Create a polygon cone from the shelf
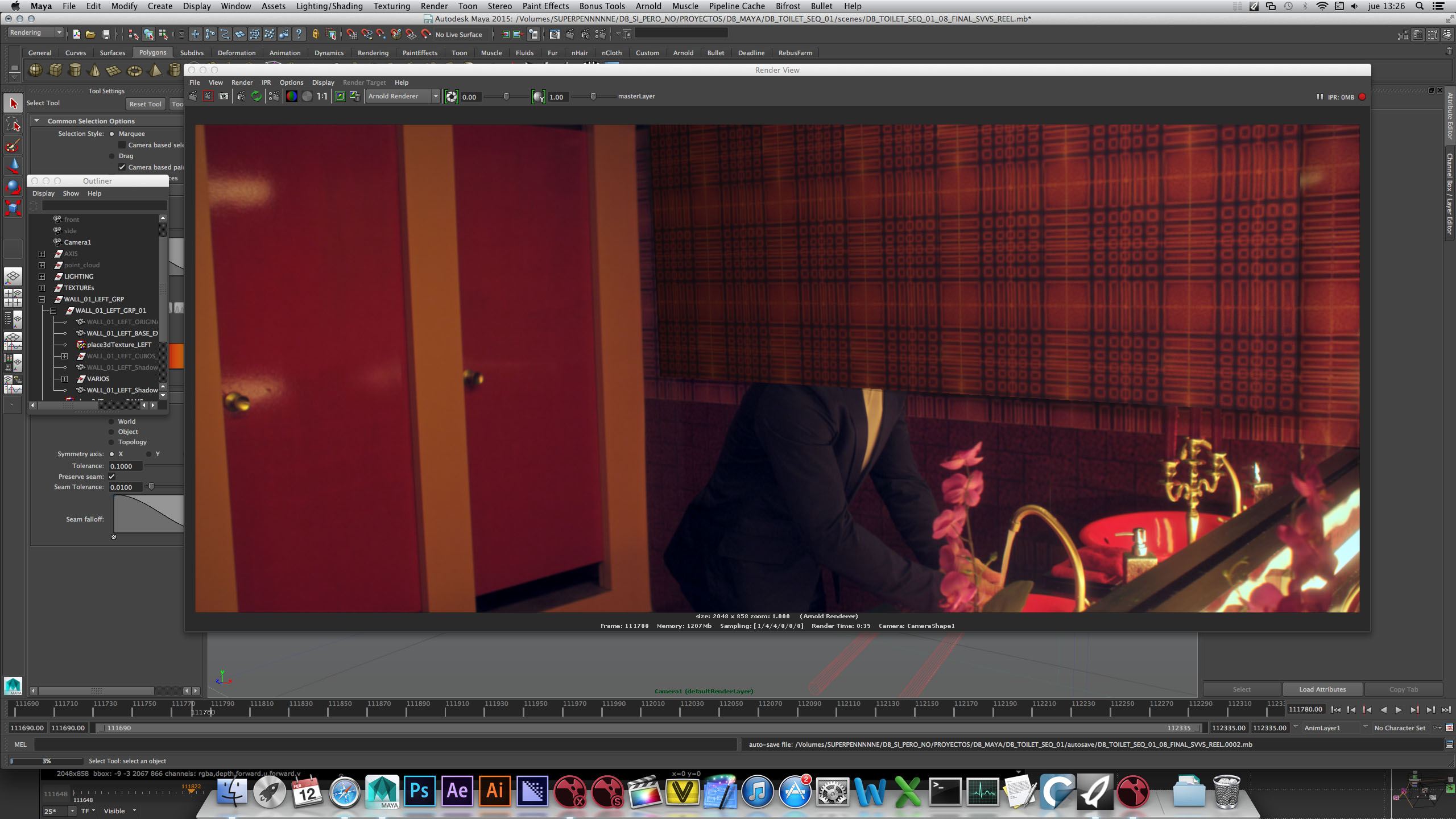Screen dimensions: 1456x819 [x=94, y=71]
